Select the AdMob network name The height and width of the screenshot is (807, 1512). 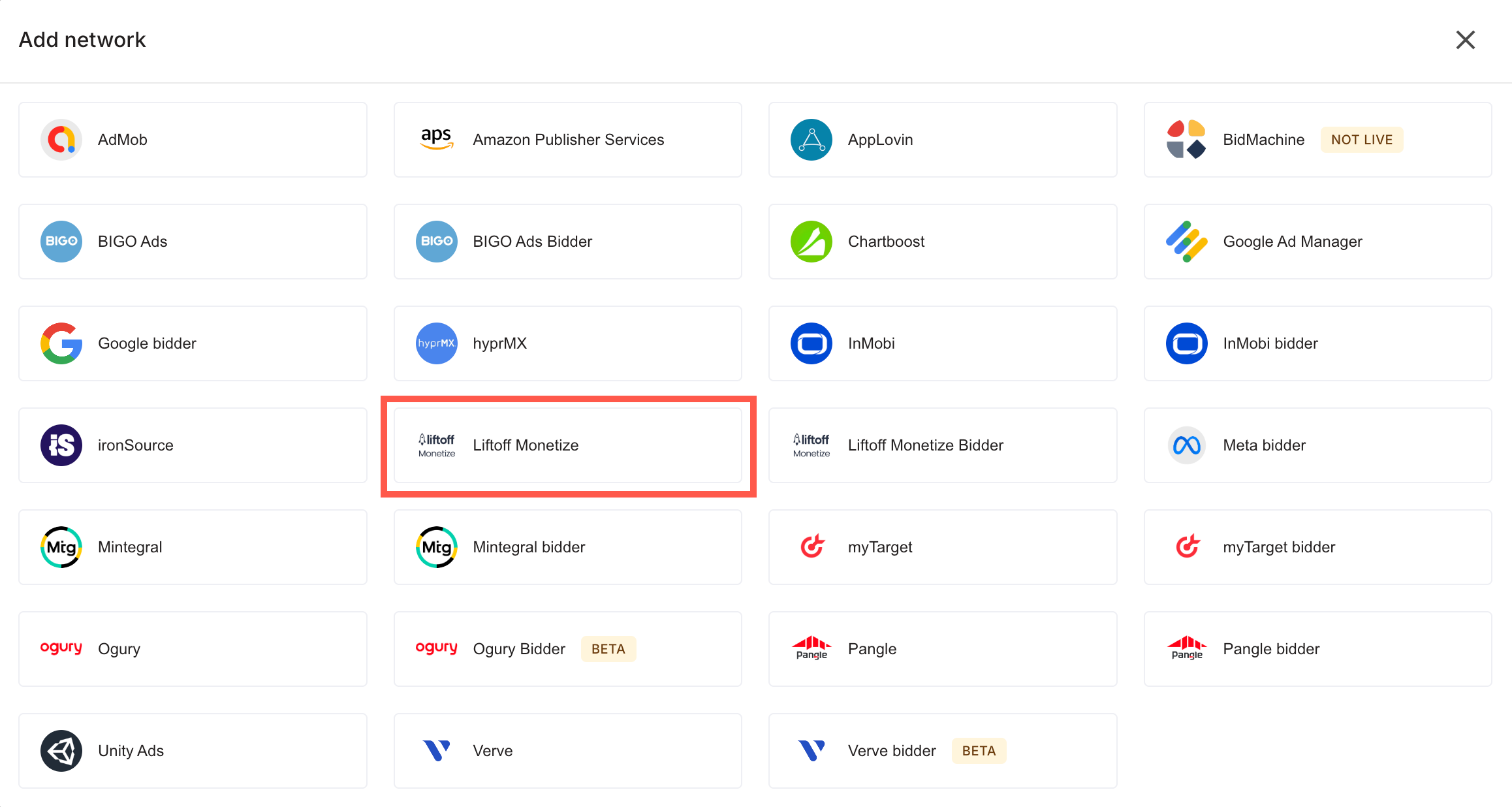point(123,140)
